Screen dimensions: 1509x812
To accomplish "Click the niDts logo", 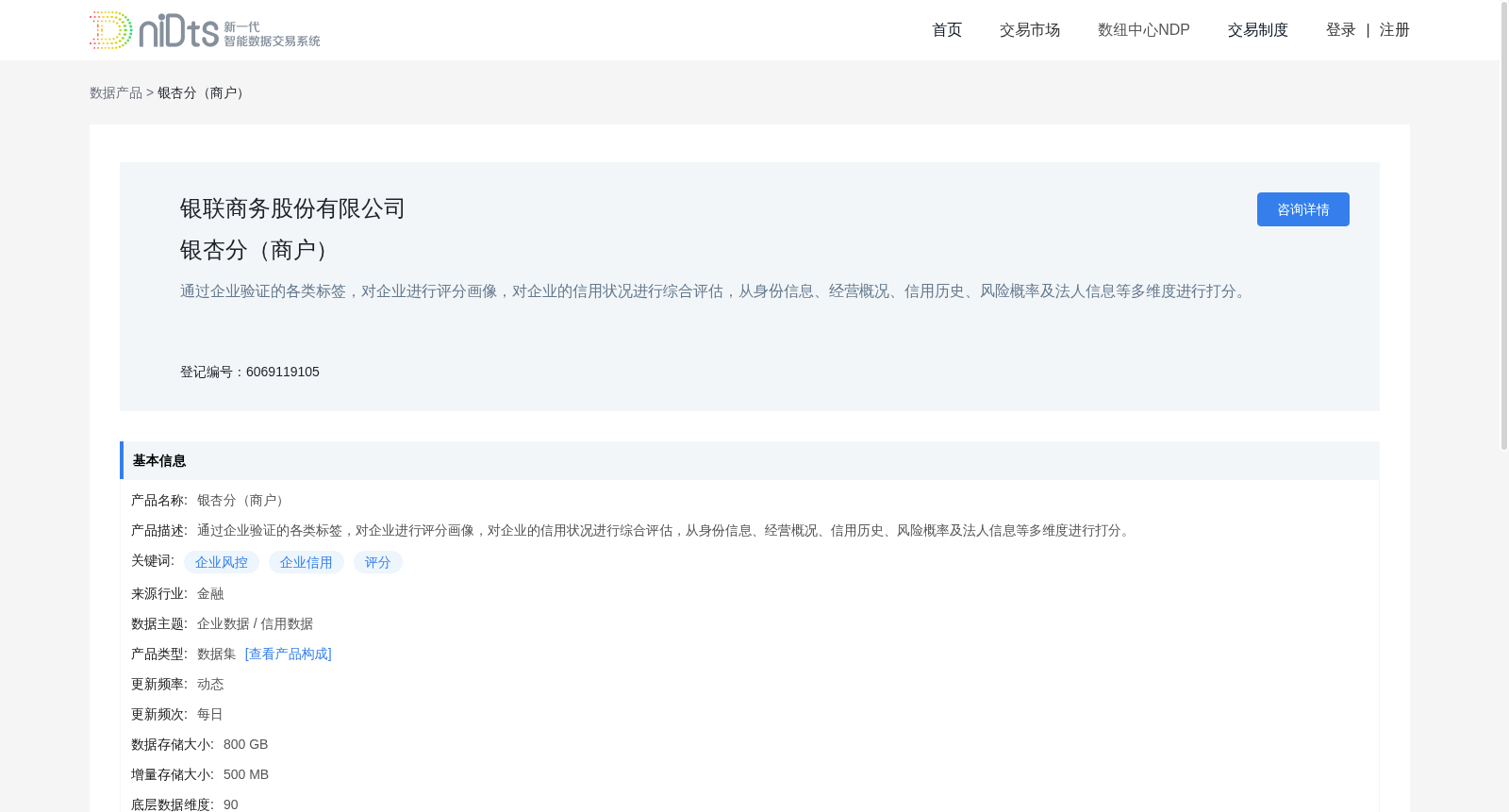I will (x=205, y=30).
